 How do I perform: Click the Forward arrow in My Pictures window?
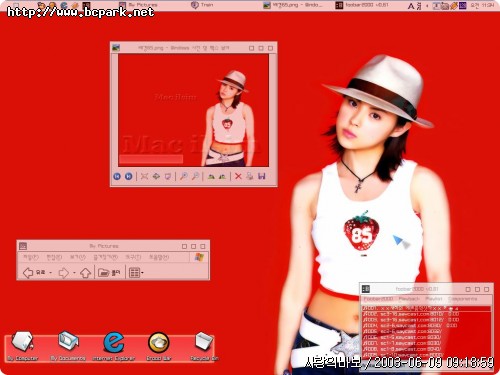63,273
